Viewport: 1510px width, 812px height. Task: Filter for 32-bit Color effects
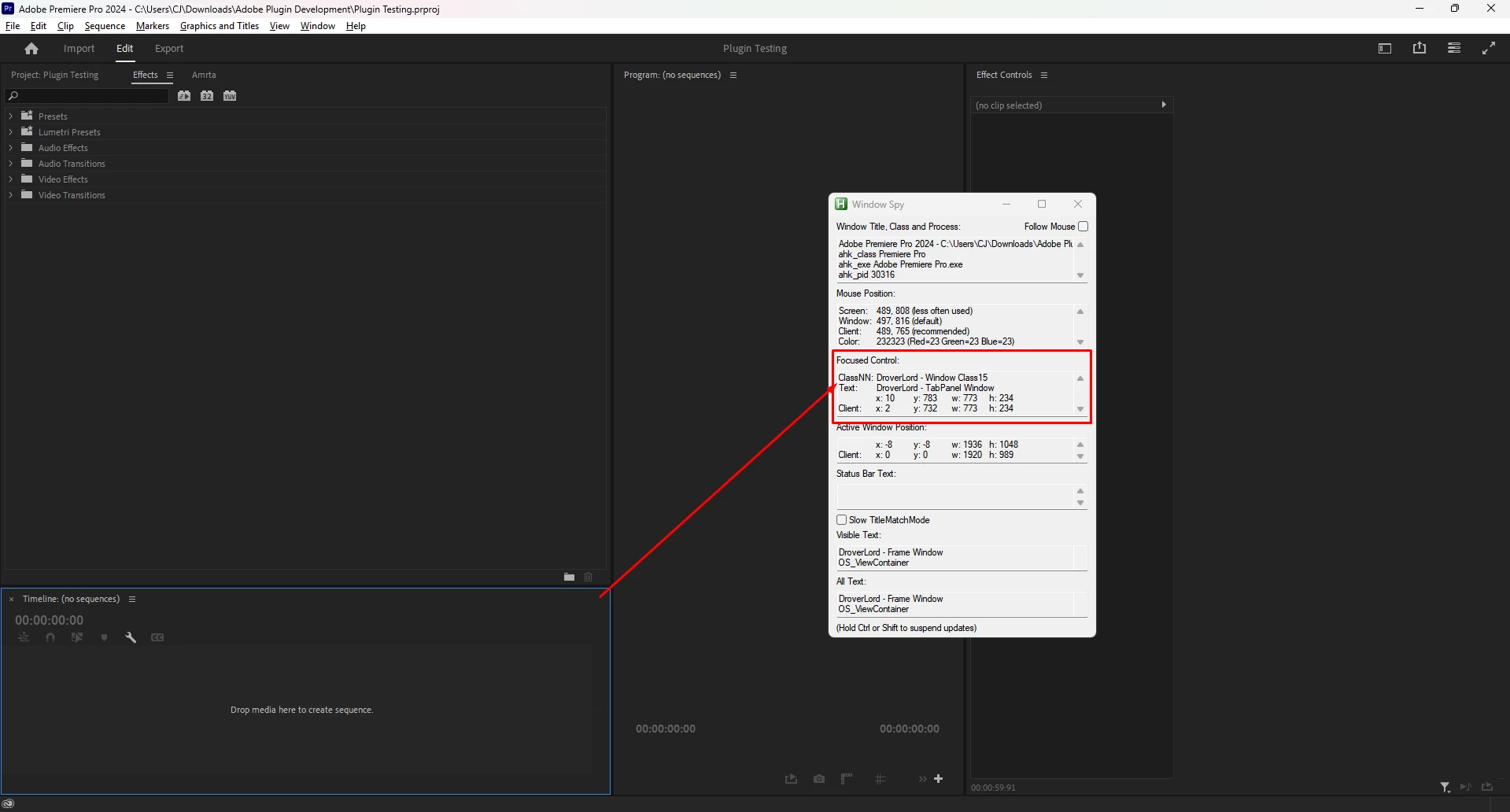207,96
